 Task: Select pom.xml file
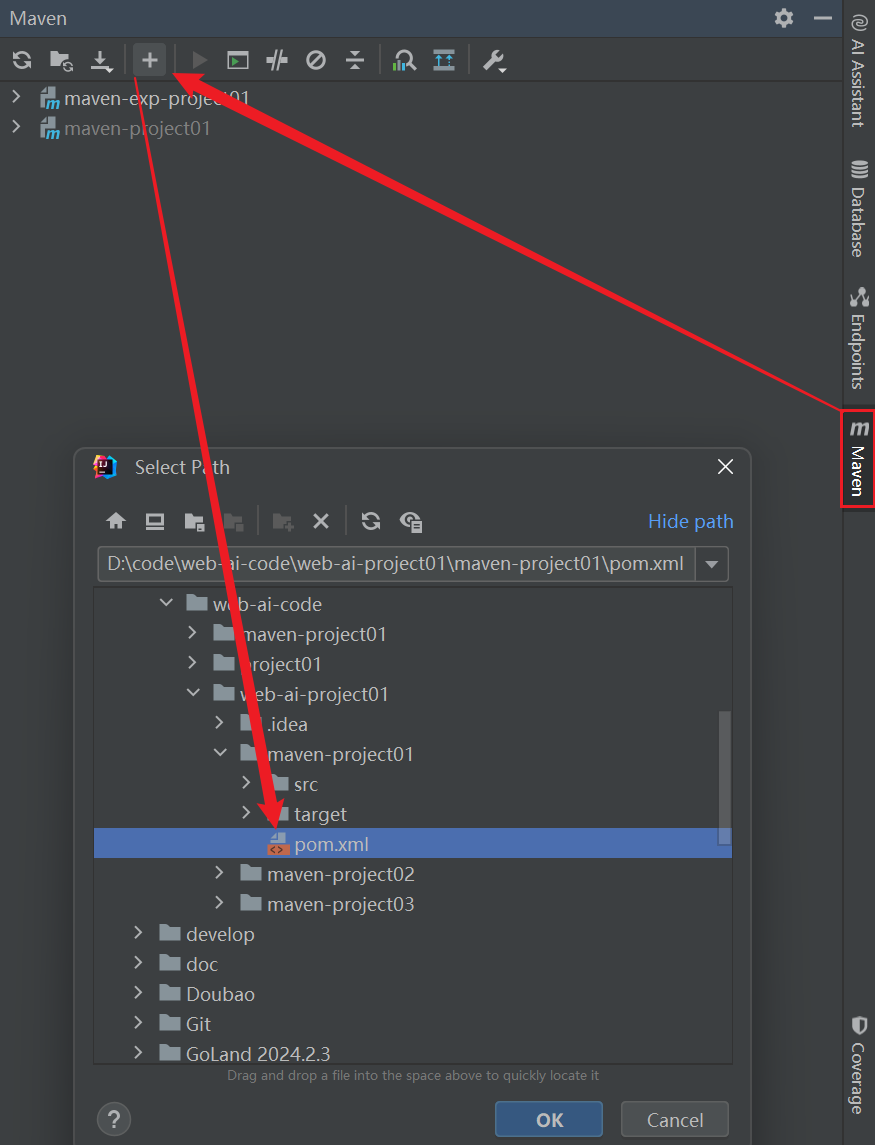(x=413, y=843)
